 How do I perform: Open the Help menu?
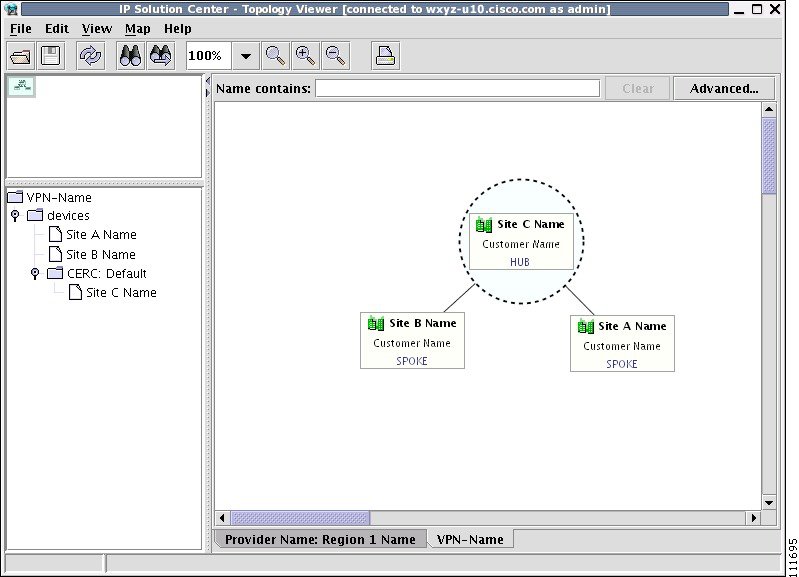click(x=177, y=29)
